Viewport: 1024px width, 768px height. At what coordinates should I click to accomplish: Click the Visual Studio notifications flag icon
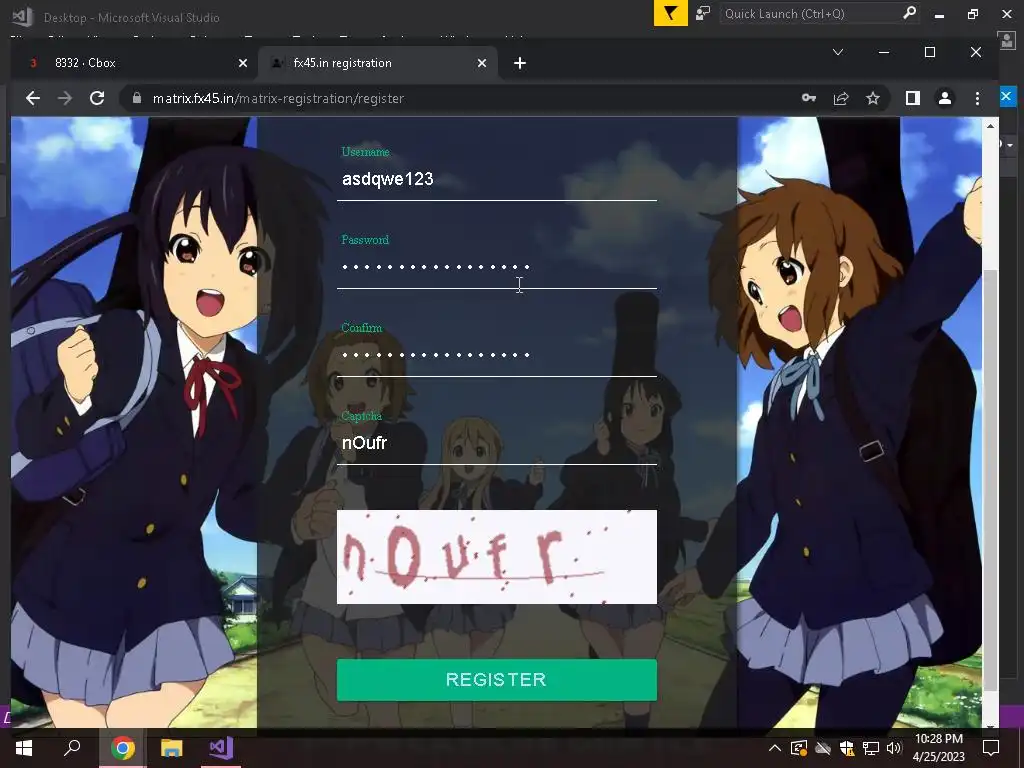(x=671, y=14)
